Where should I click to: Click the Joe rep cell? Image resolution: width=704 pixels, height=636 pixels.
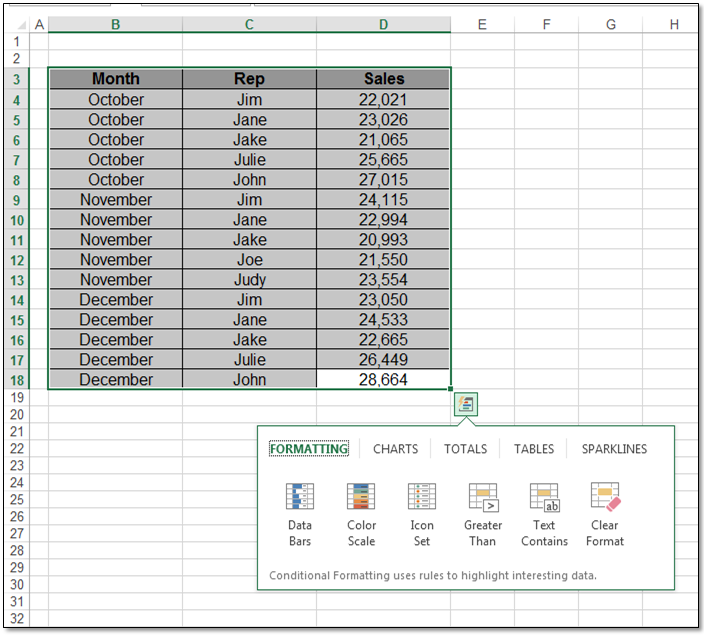[x=249, y=259]
